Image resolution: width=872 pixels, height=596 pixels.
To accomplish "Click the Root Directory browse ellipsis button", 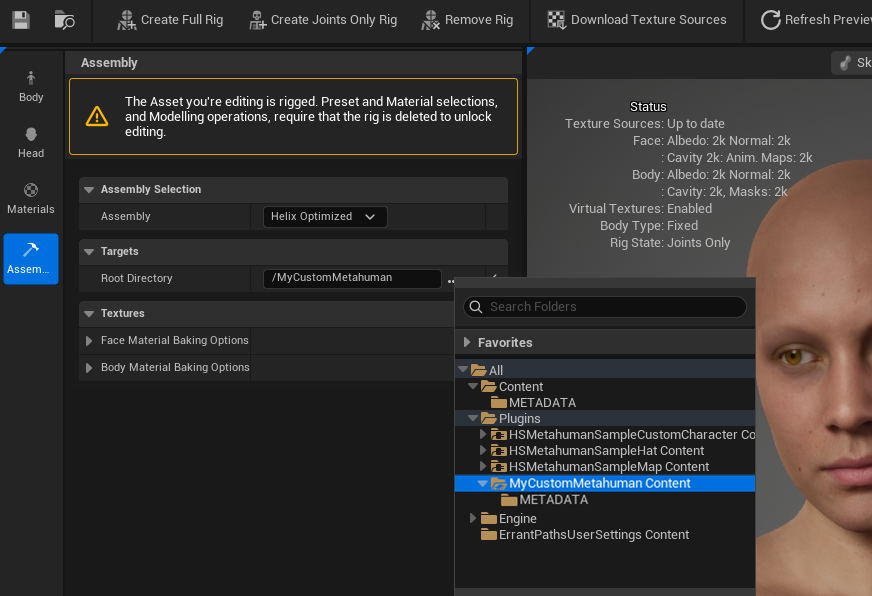I will coord(450,281).
